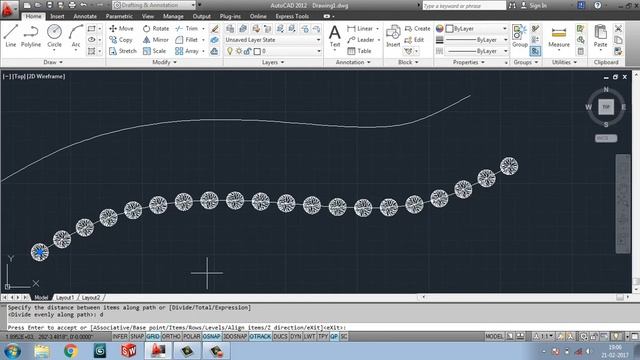The image size is (640, 360).
Task: Open the layer 0 dropdown list
Action: [318, 51]
